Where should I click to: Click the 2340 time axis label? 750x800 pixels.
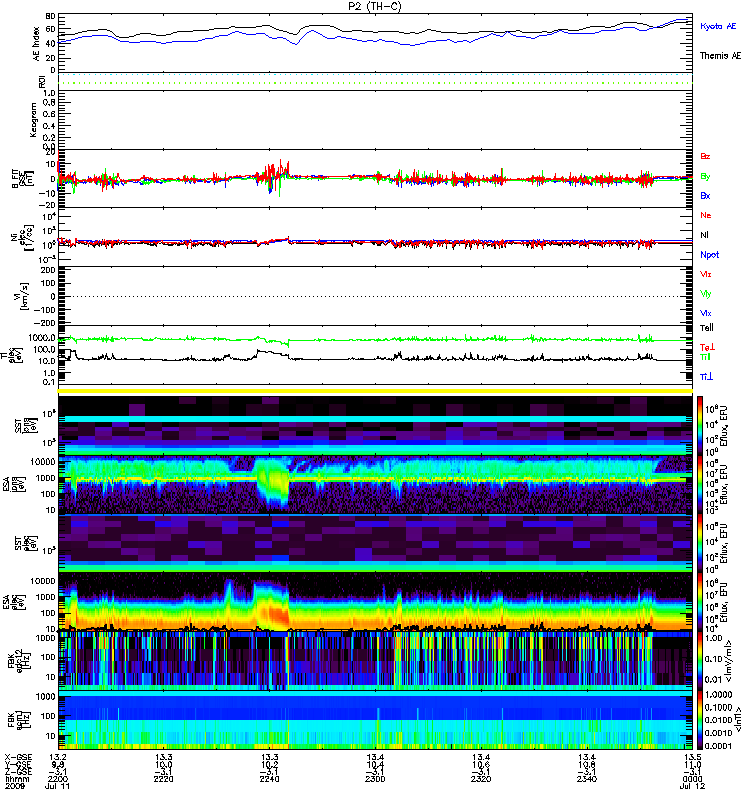(587, 779)
